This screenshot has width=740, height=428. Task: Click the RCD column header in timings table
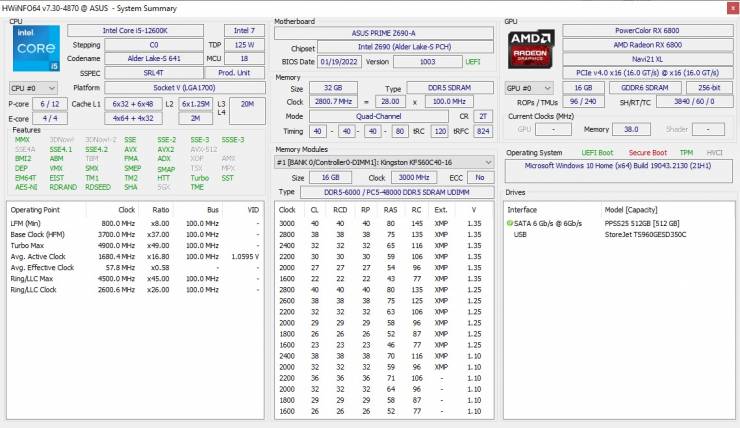coord(340,210)
